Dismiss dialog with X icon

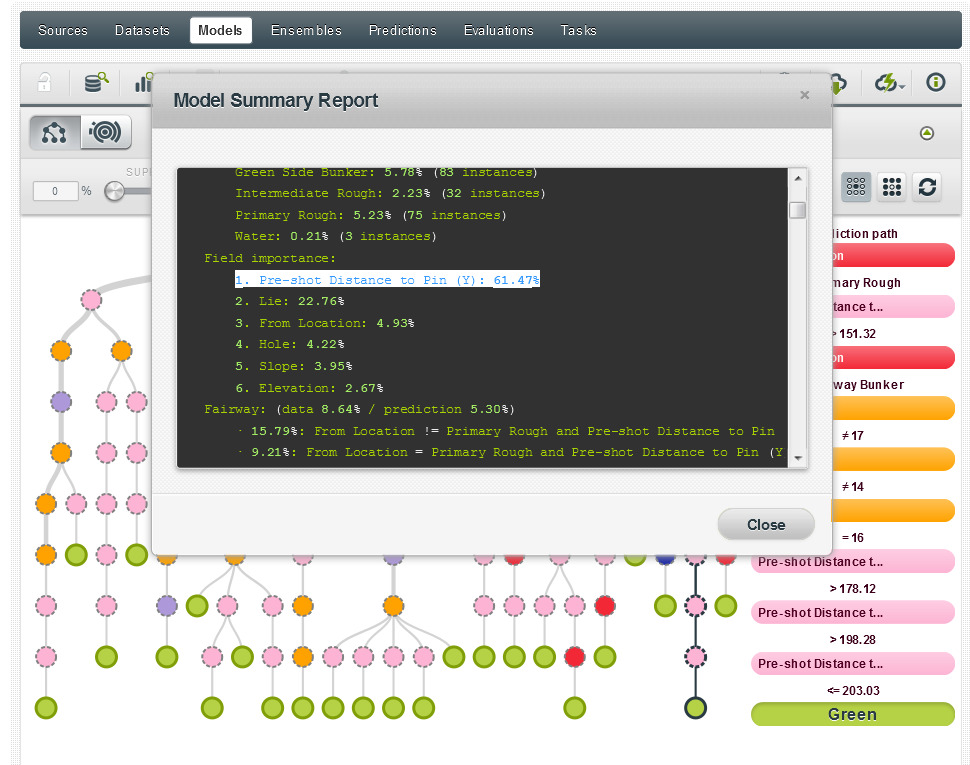[x=804, y=96]
